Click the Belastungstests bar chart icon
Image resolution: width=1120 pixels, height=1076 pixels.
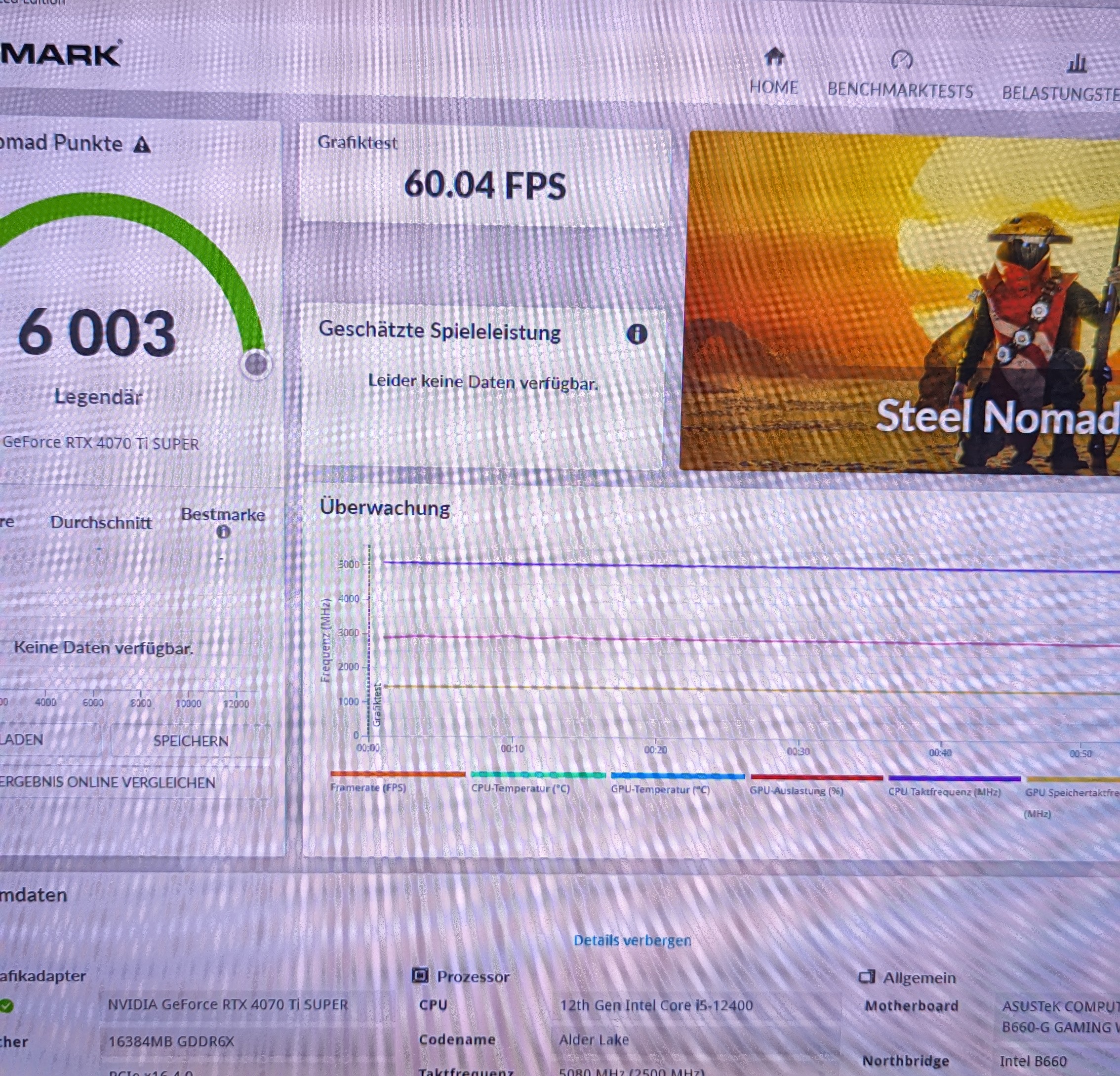(x=1078, y=63)
